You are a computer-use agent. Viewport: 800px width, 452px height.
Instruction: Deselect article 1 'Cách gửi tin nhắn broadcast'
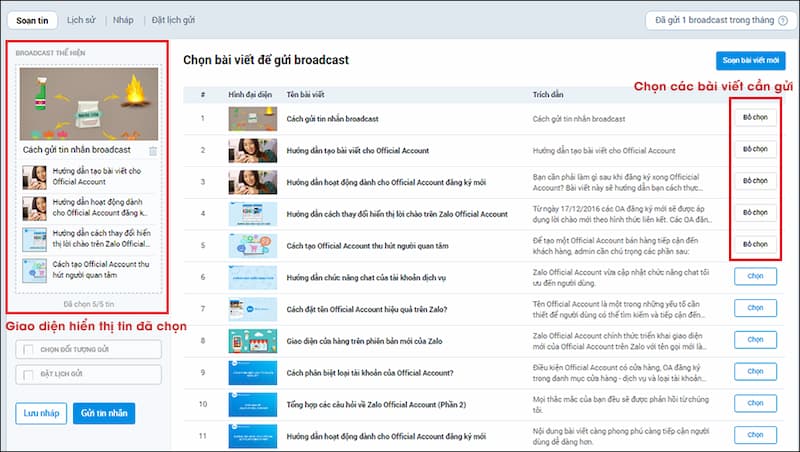click(x=755, y=117)
